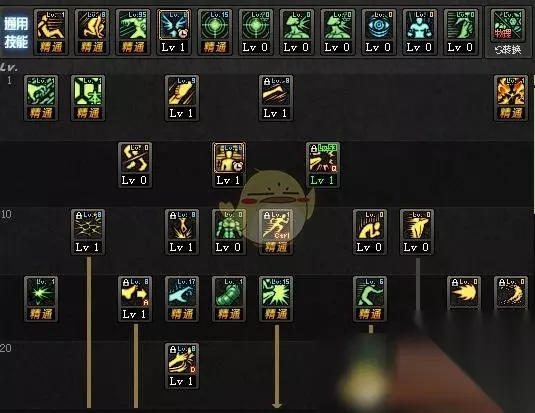Choose the cyan armored figure skill
This screenshot has width=535, height=413.
pos(419,32)
